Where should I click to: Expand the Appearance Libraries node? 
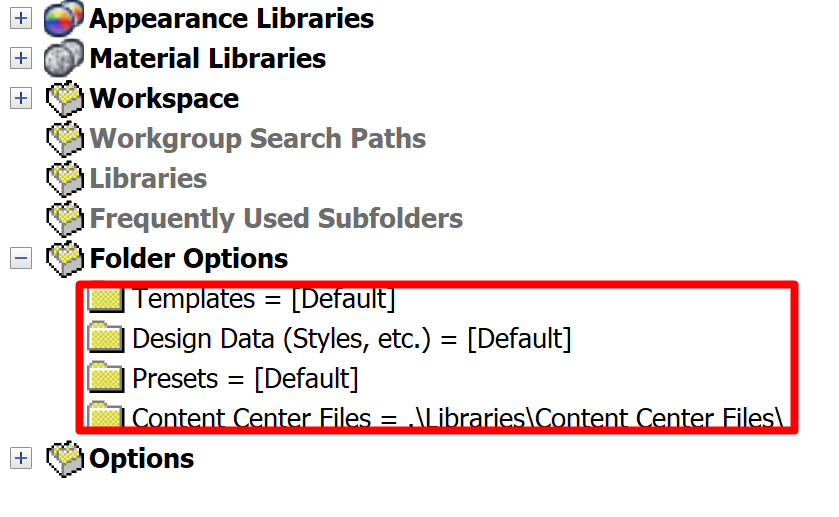pos(21,19)
